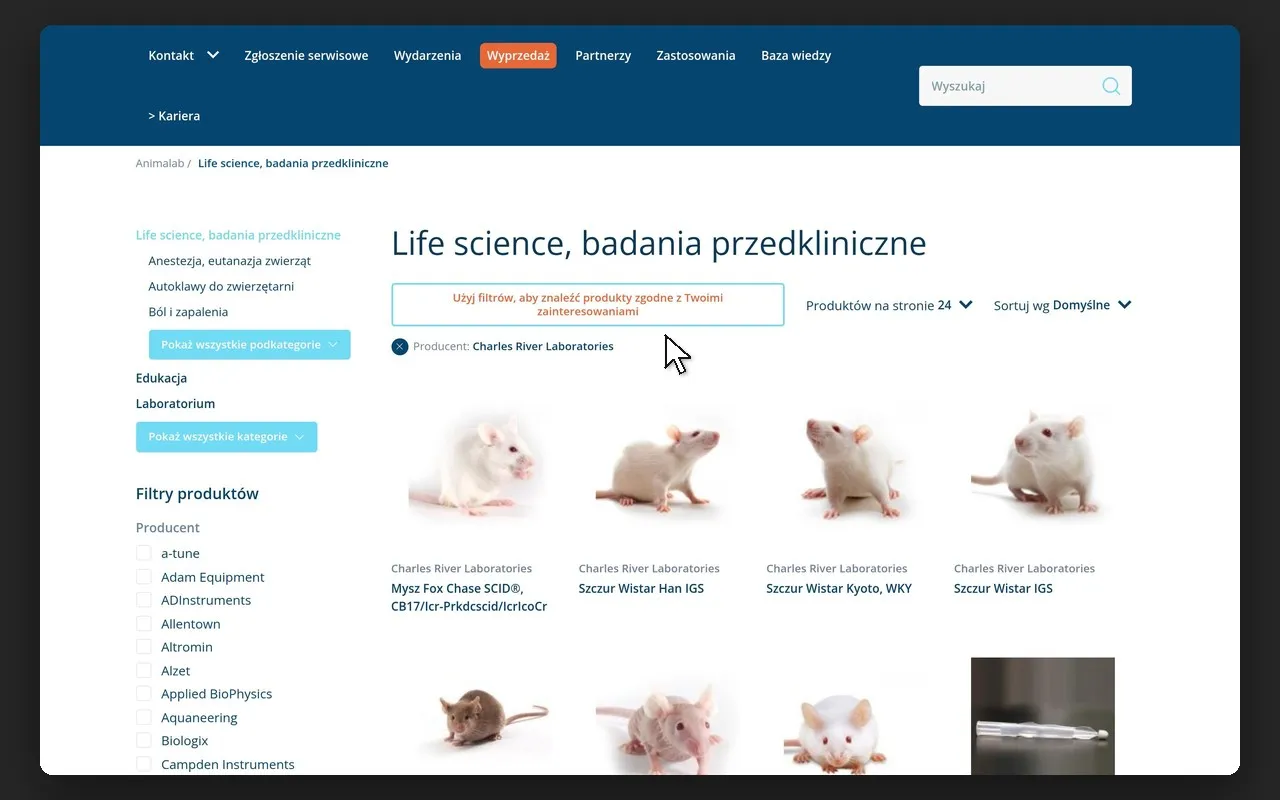Open Life science sidebar category link
Image resolution: width=1280 pixels, height=800 pixels.
238,235
